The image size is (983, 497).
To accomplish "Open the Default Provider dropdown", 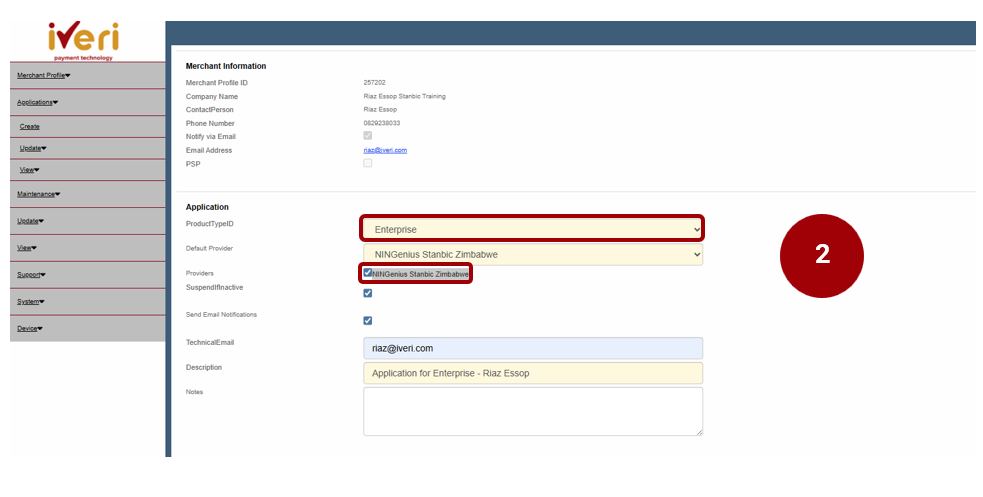I will click(533, 254).
